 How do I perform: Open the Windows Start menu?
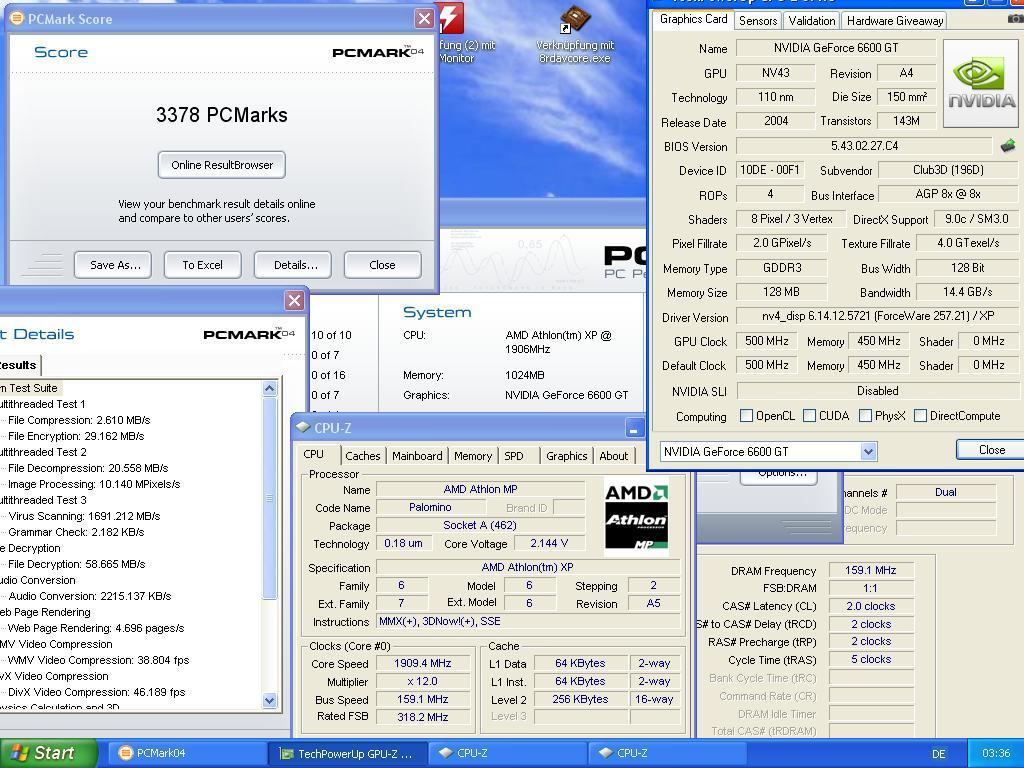pos(47,753)
